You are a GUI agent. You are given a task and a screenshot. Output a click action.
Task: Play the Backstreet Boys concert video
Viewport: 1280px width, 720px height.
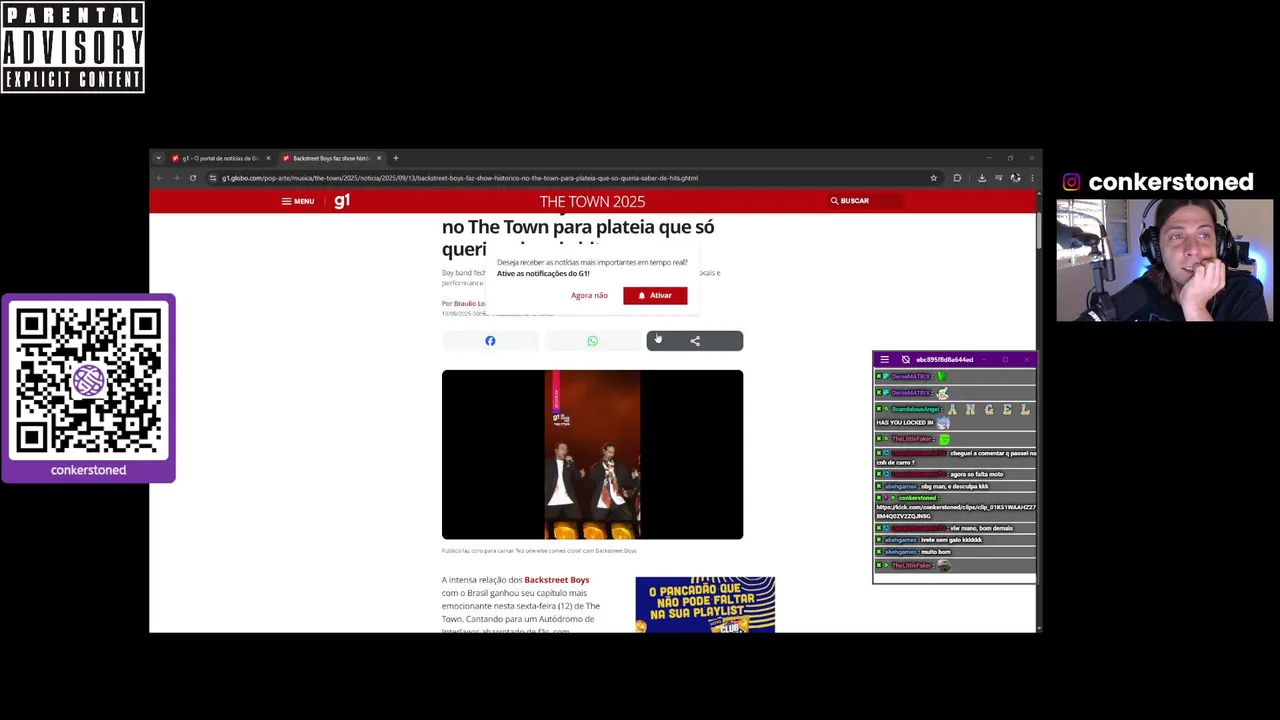click(592, 455)
